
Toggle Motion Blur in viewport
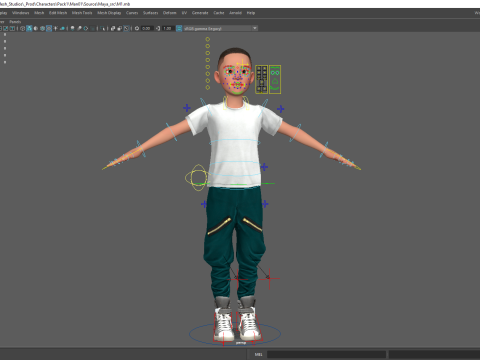point(79,28)
